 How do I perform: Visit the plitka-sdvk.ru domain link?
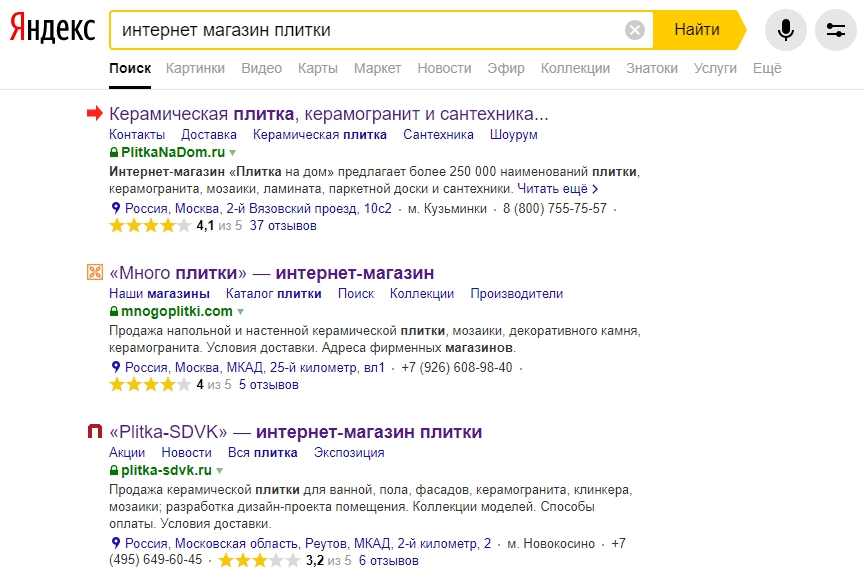pos(166,470)
